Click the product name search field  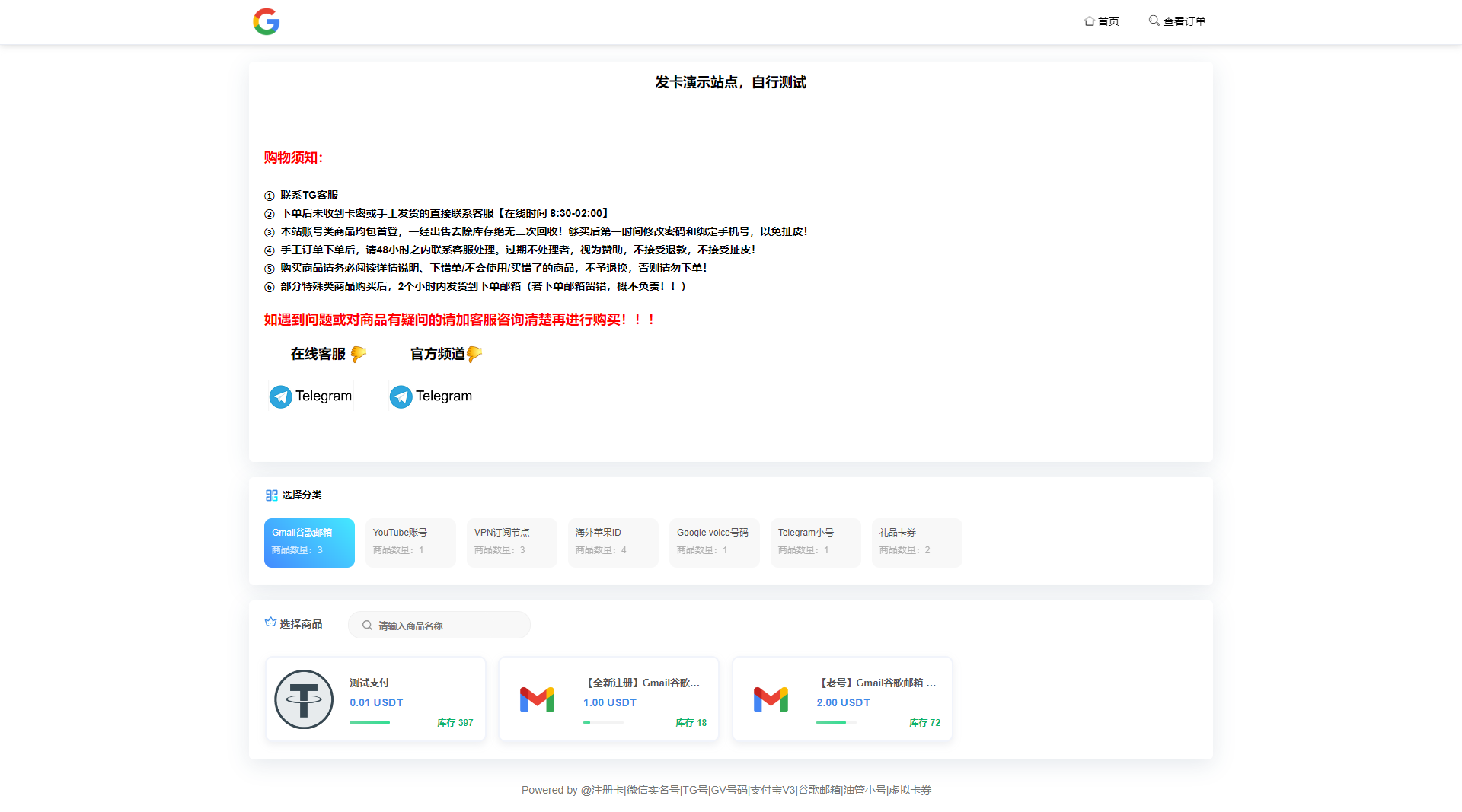coord(449,626)
